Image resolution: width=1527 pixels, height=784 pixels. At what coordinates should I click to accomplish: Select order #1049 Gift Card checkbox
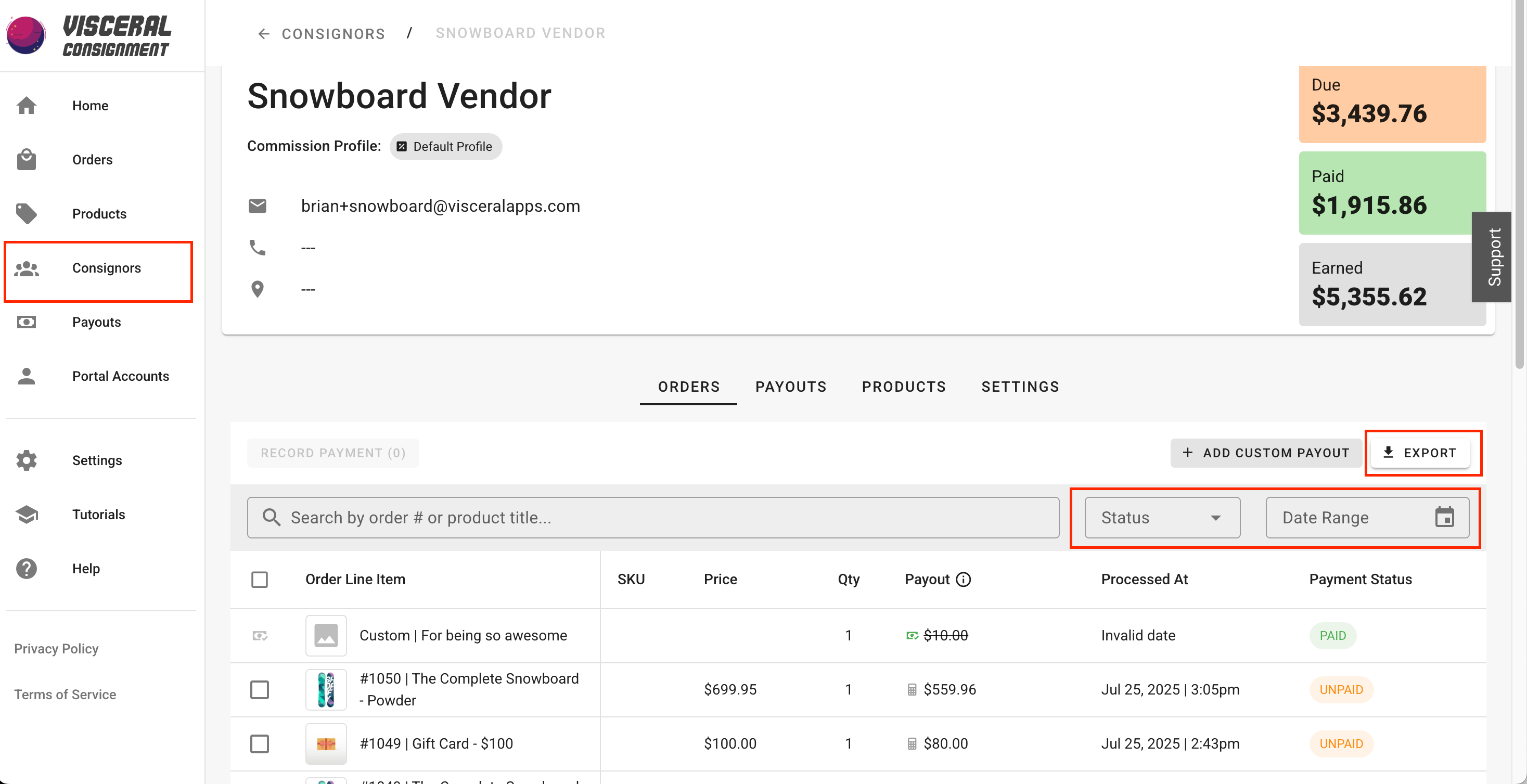(x=260, y=743)
